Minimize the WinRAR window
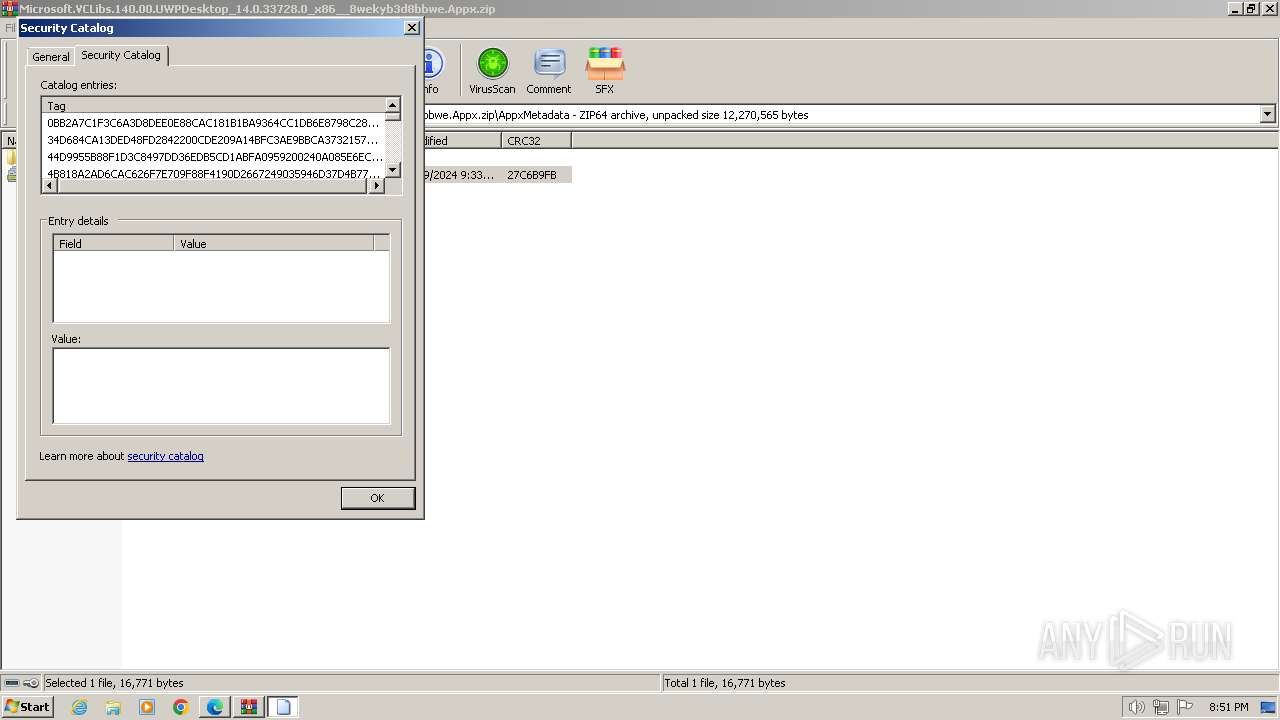This screenshot has height=720, width=1280. pyautogui.click(x=1236, y=9)
